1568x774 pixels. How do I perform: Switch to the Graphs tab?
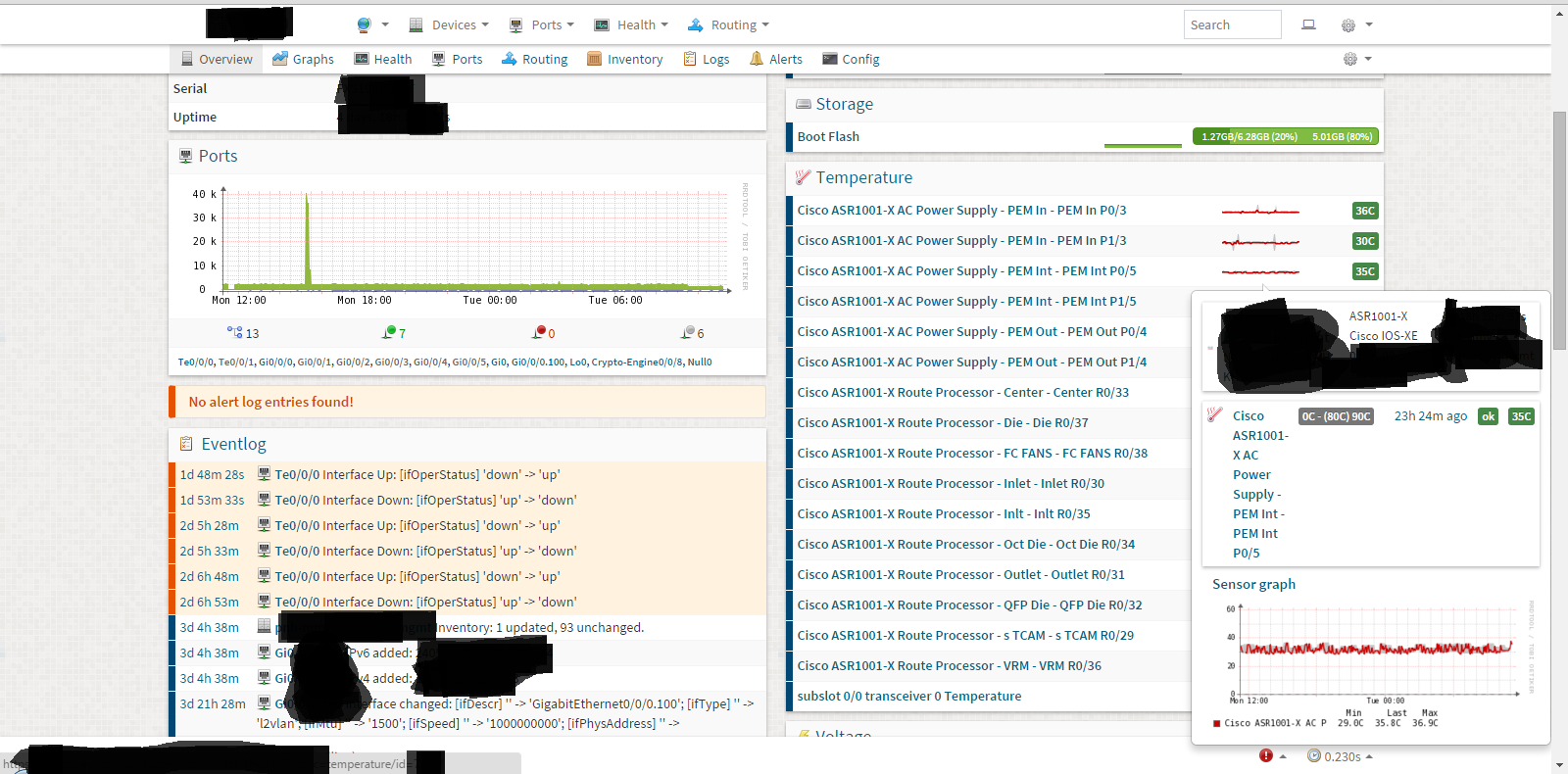coord(304,60)
